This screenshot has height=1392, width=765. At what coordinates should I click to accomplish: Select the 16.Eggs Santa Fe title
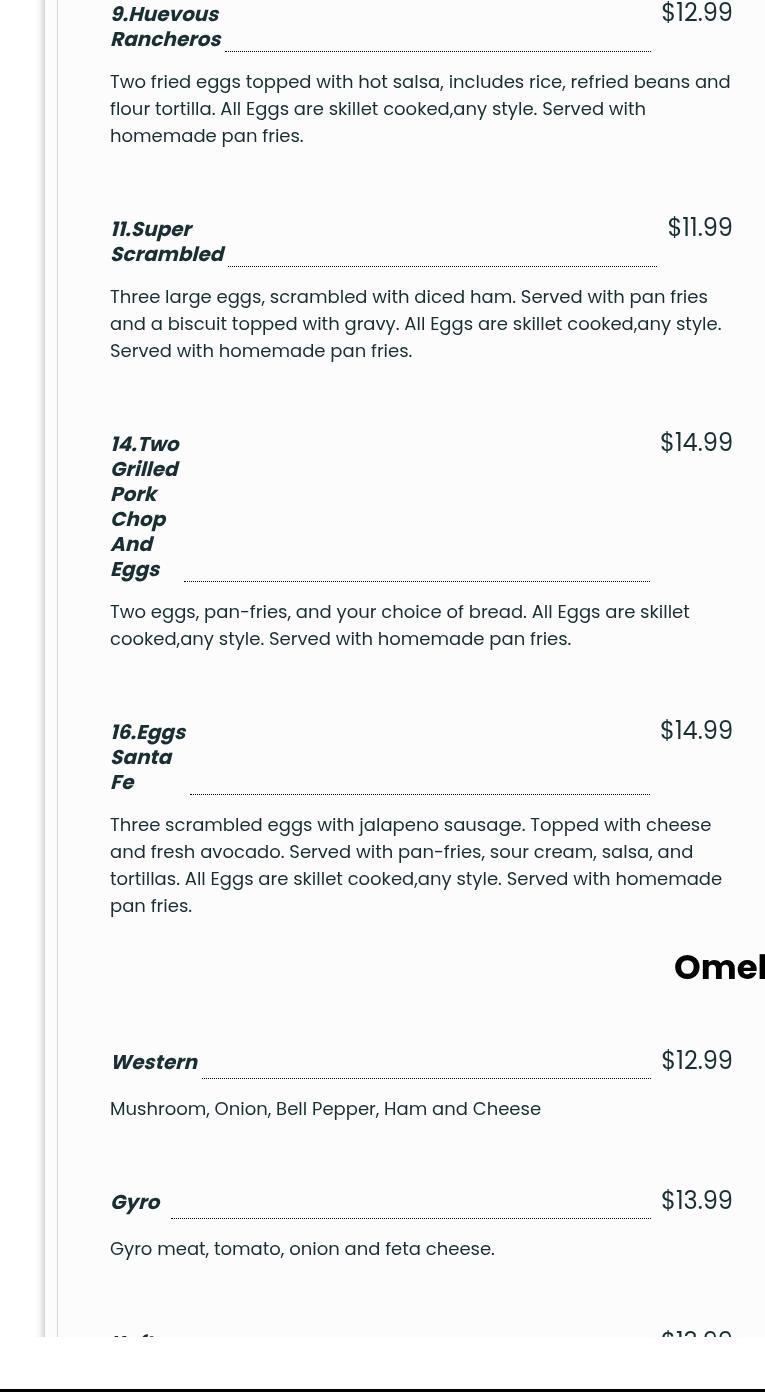coord(147,757)
